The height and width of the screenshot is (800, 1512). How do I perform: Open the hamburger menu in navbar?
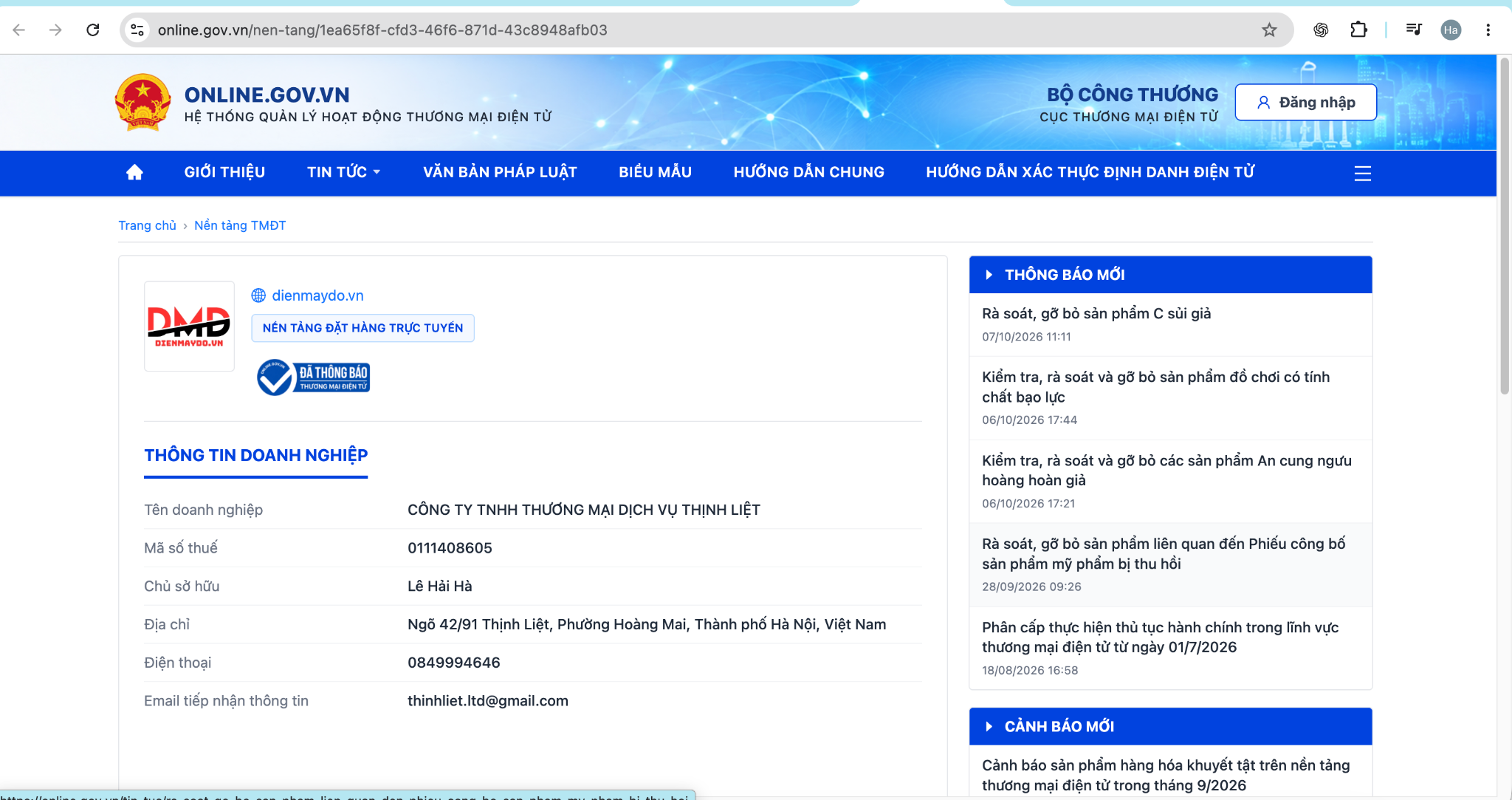1363,173
